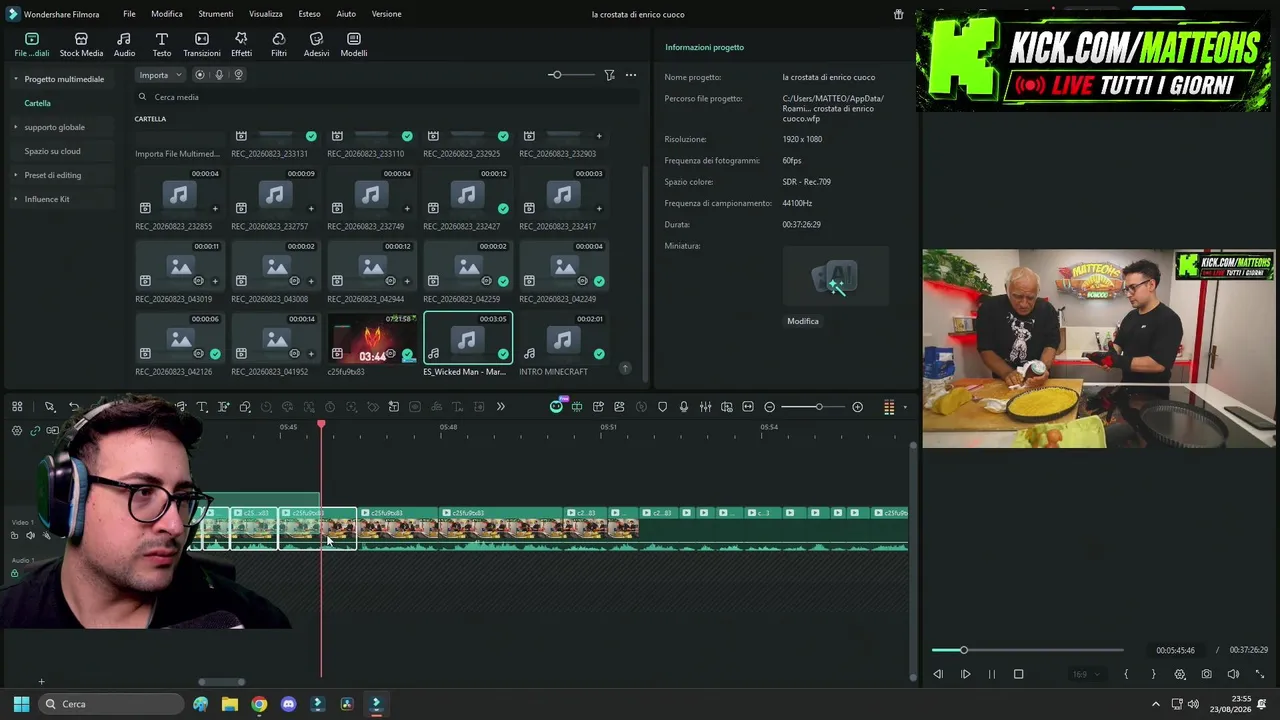1280x720 pixels.
Task: Open the Testo tab
Action: [x=161, y=44]
